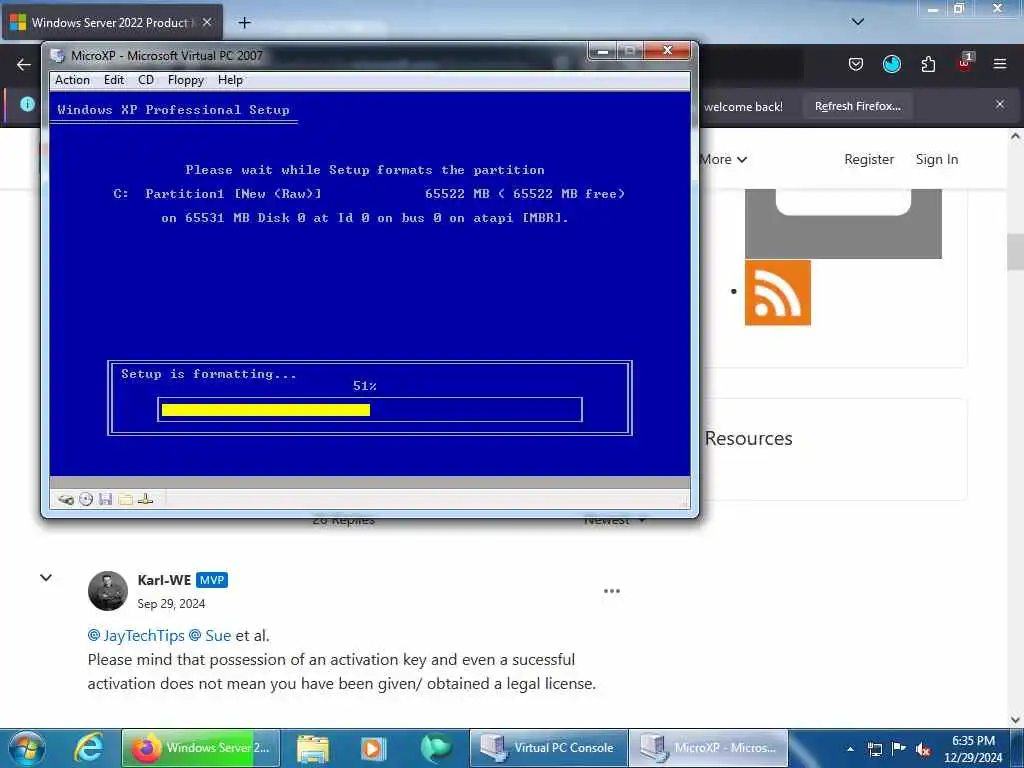
Task: Open the Floppy menu in Virtual PC
Action: [x=185, y=80]
